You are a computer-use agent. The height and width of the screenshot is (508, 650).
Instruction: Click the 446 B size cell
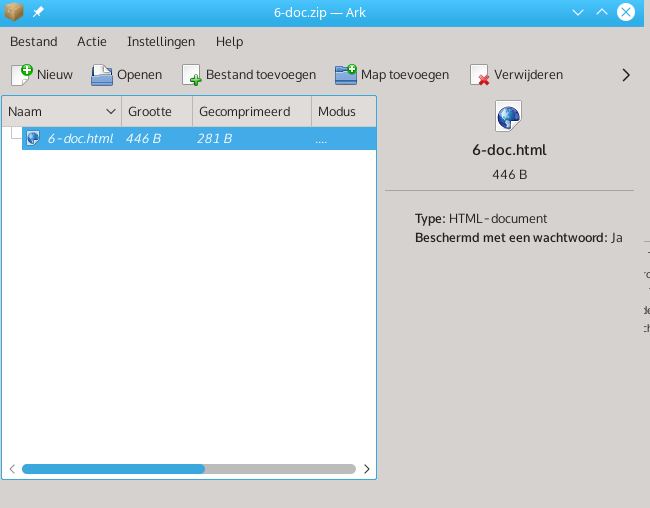click(143, 139)
